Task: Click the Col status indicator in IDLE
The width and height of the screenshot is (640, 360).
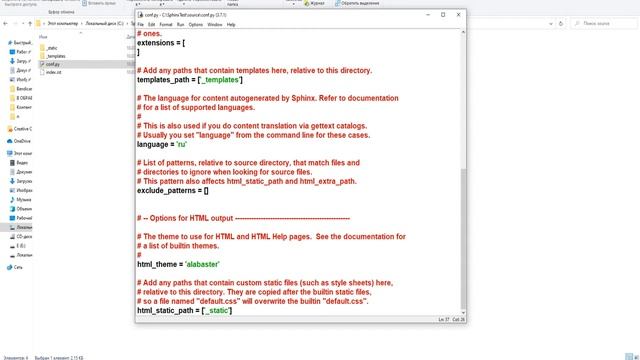Action: [x=459, y=320]
